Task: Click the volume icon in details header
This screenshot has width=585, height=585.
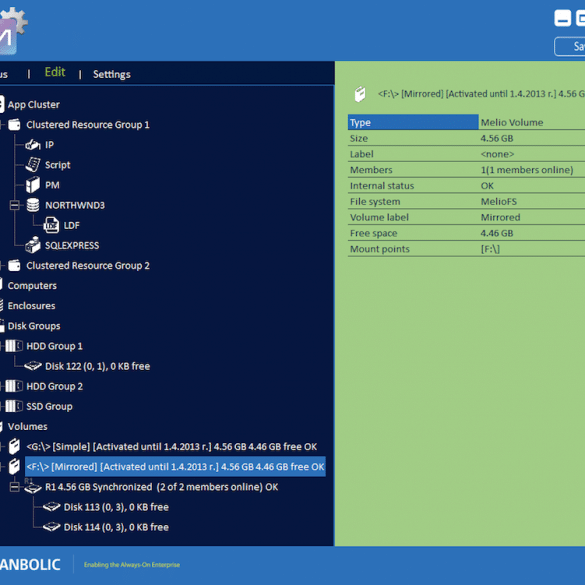Action: (x=360, y=94)
